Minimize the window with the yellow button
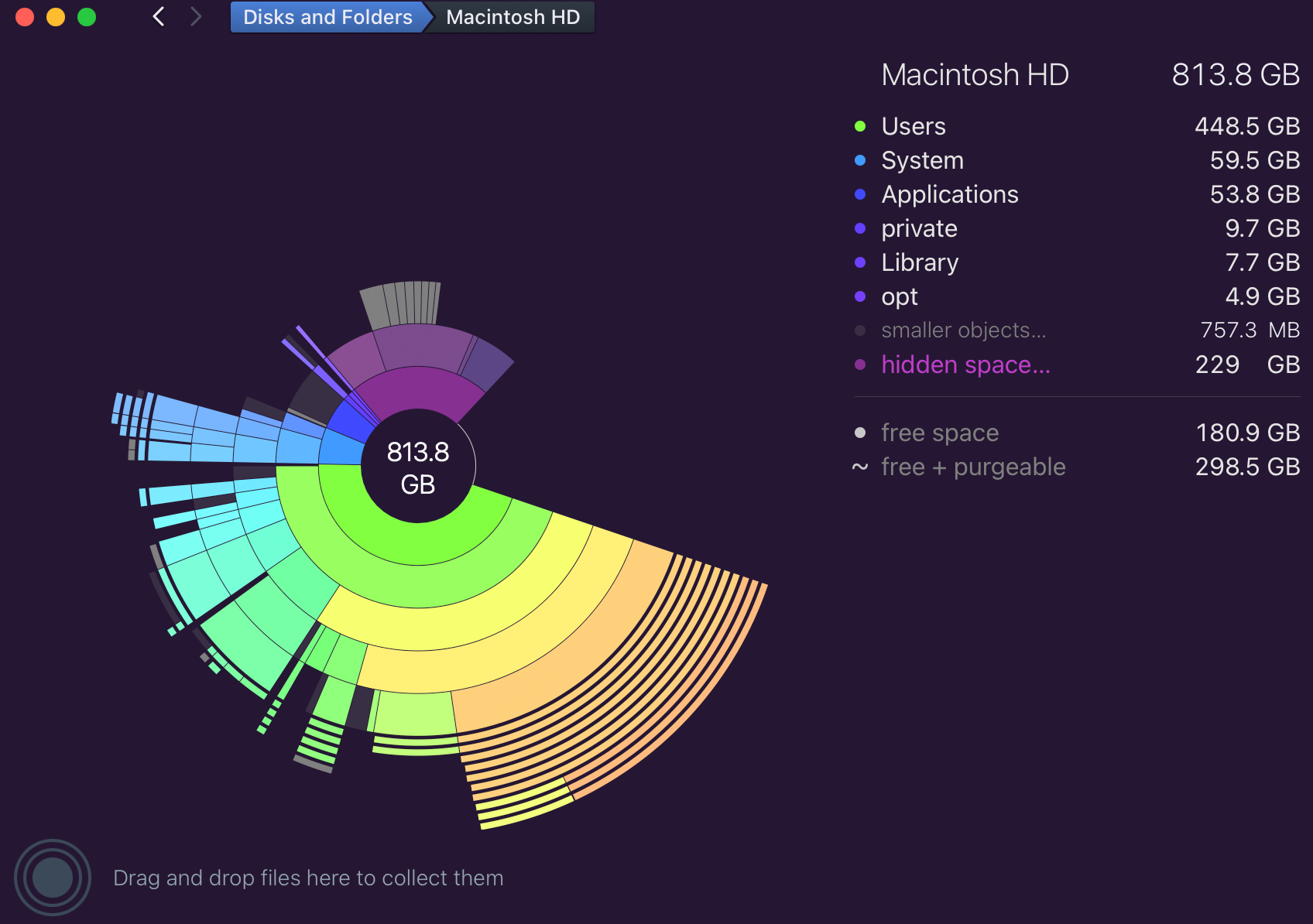Screen dimensions: 1313x924 [x=56, y=17]
